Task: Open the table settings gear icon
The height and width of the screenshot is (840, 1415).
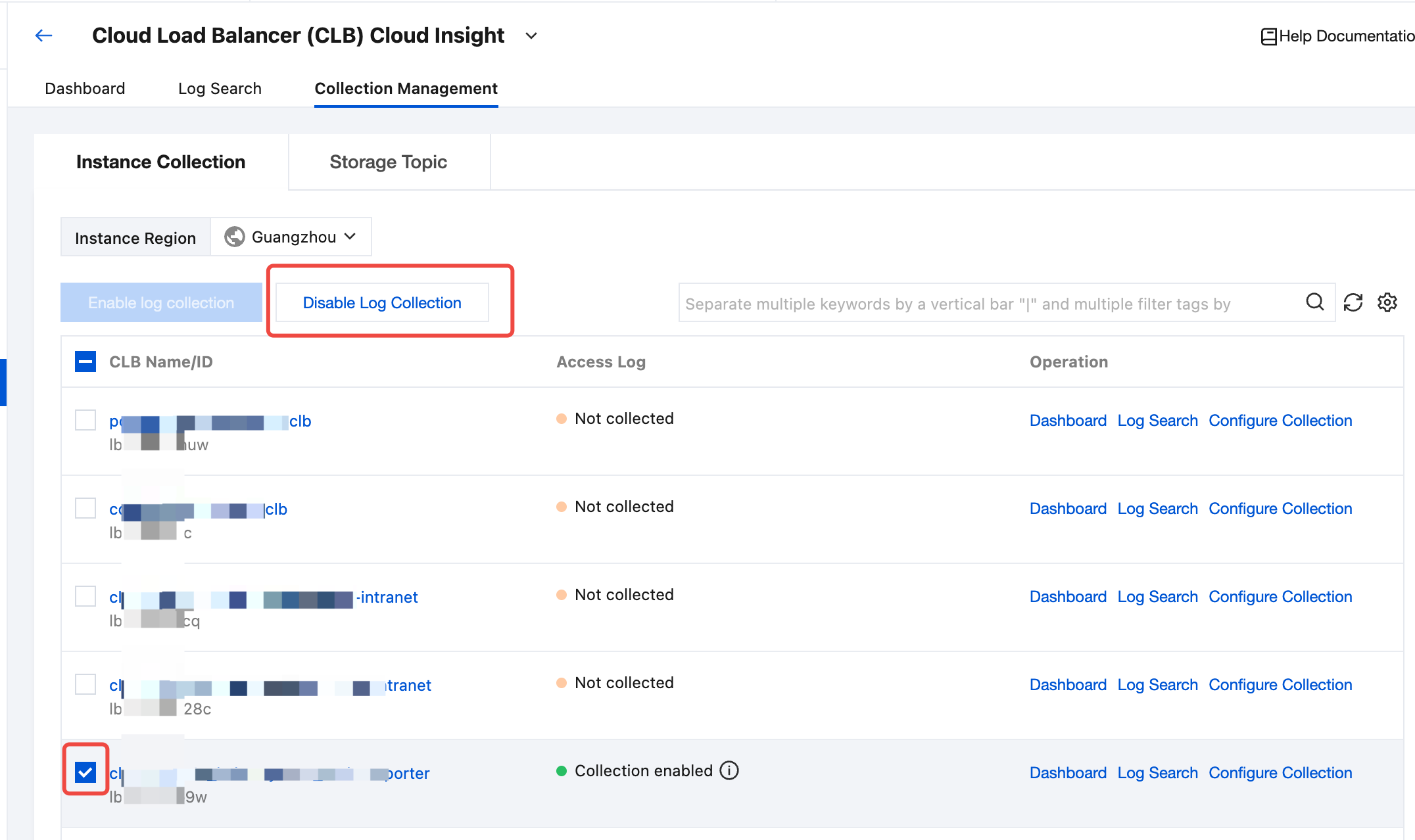Action: pos(1387,302)
